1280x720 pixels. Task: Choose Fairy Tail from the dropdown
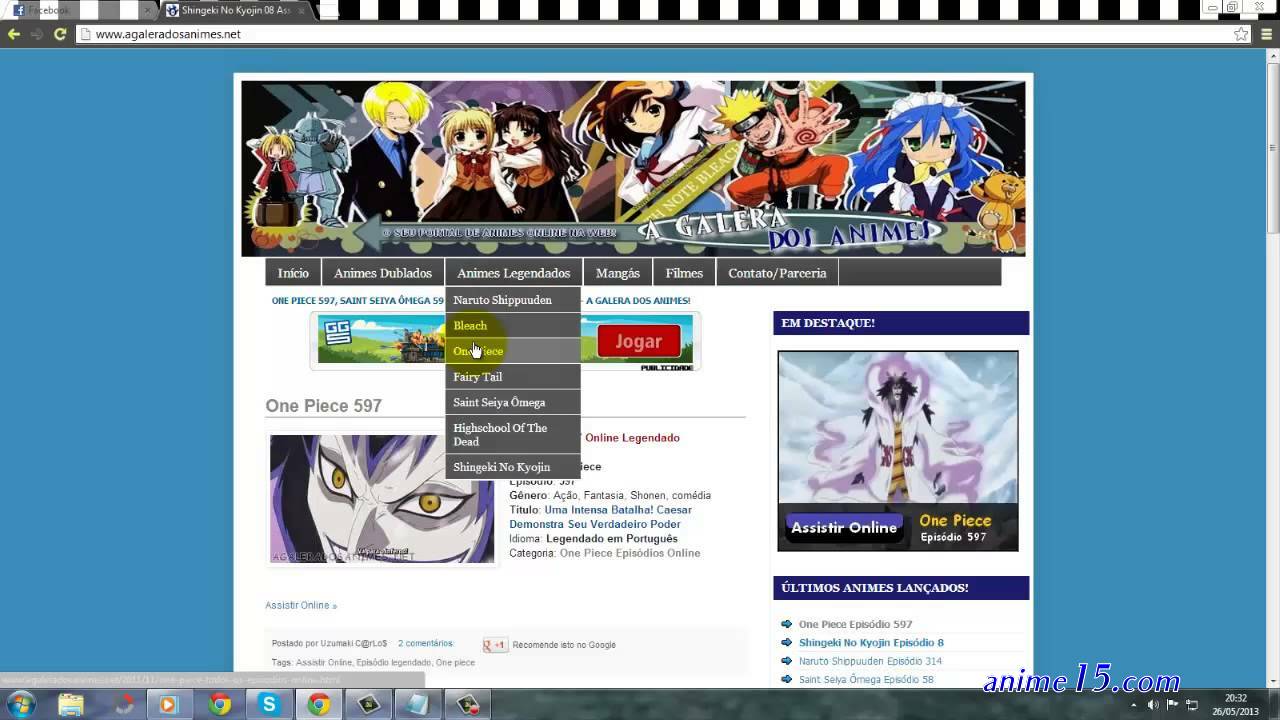[x=512, y=377]
